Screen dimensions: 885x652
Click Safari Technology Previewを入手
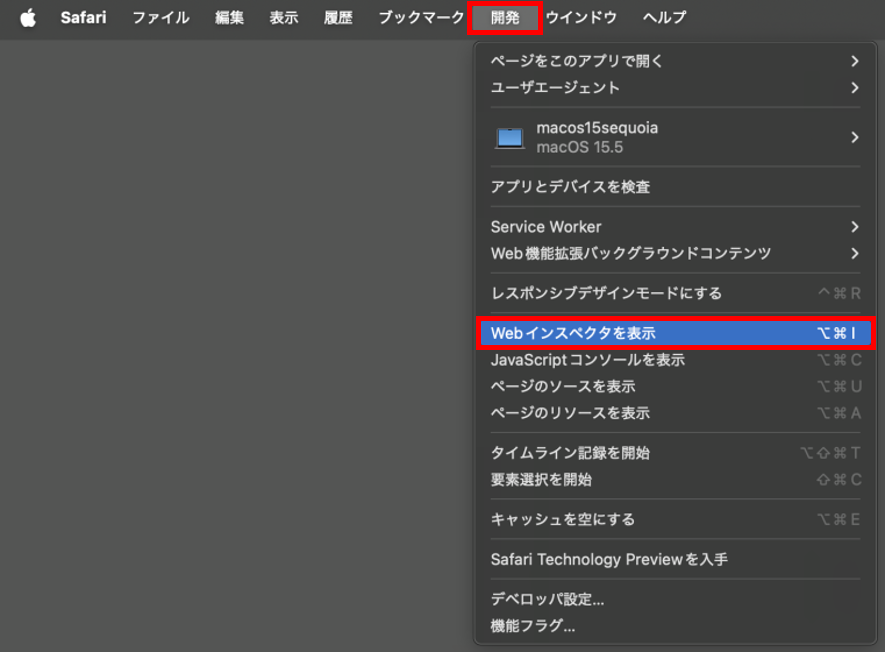675,559
